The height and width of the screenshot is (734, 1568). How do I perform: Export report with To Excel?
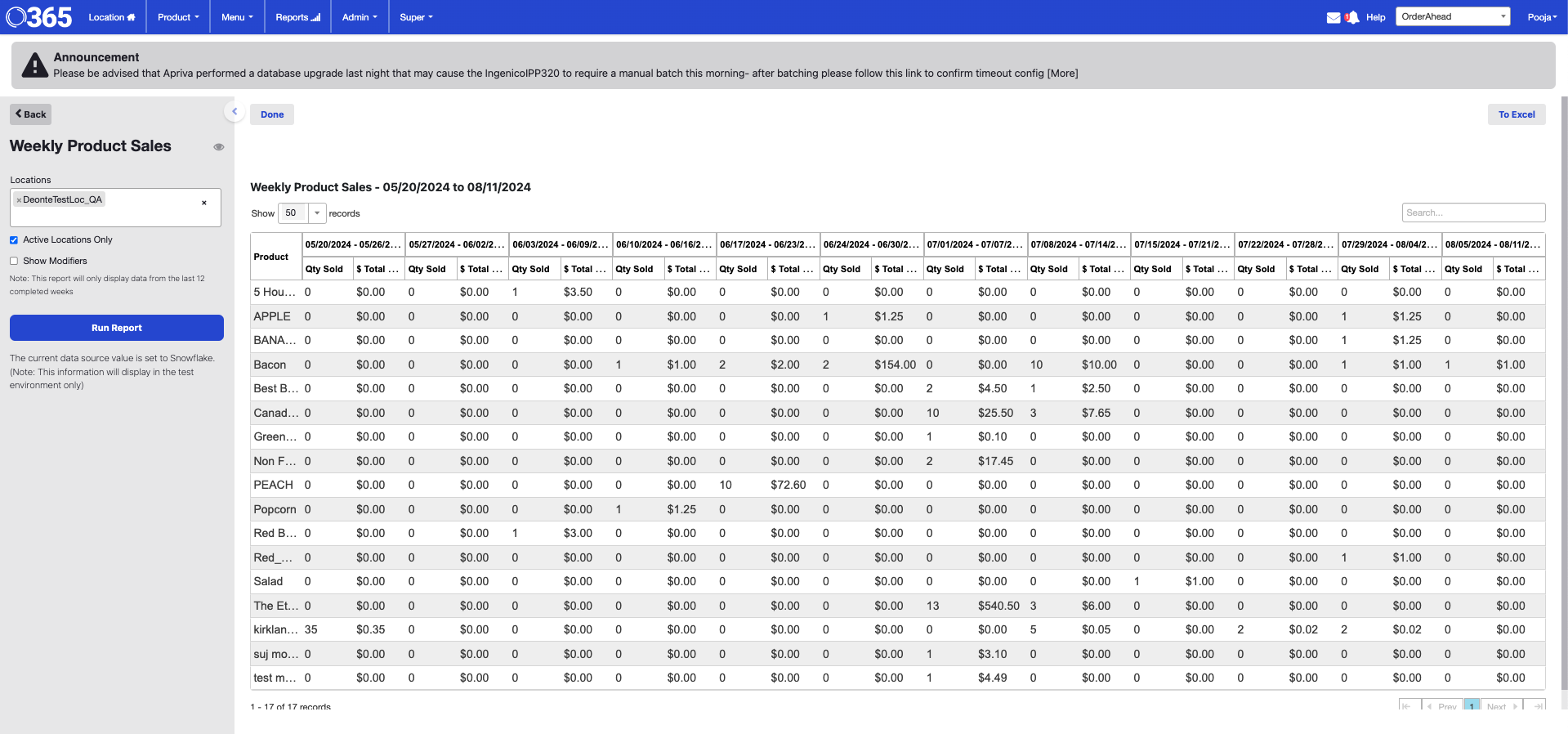1517,114
